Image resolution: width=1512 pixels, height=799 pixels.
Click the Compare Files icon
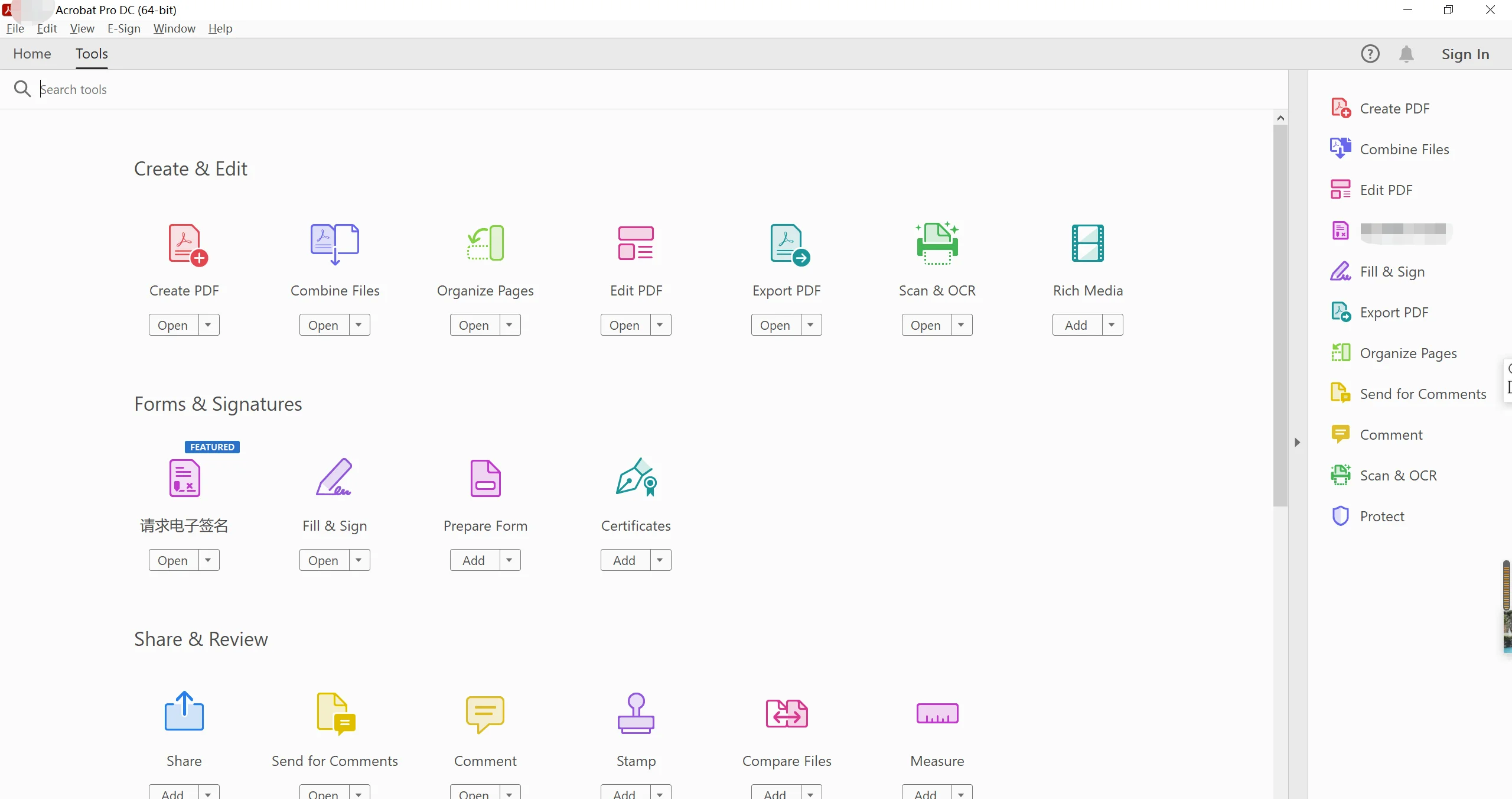786,713
